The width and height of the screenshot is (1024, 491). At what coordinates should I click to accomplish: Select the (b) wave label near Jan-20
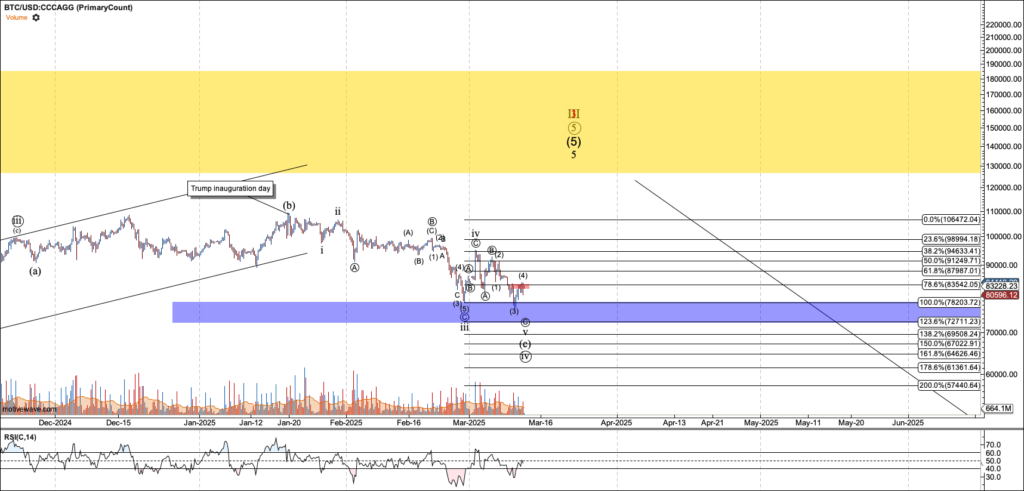click(x=289, y=206)
